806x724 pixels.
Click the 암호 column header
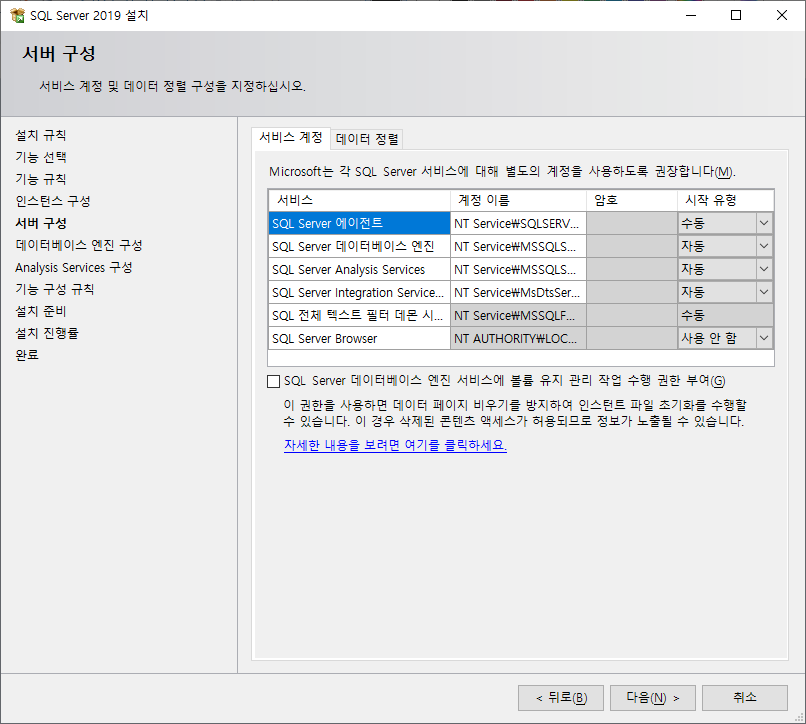click(x=632, y=200)
